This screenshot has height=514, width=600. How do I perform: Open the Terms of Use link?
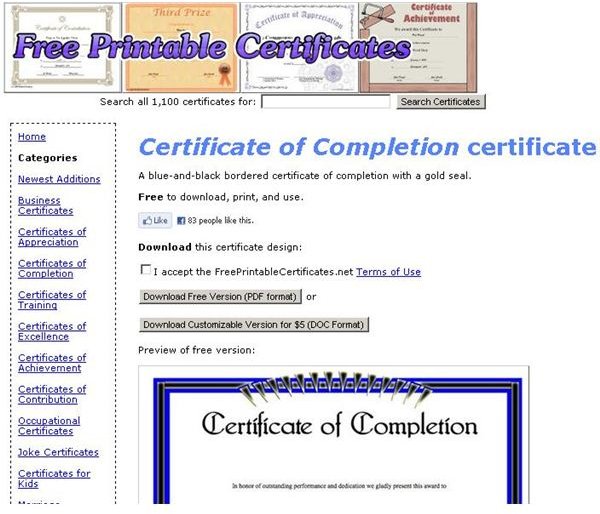pyautogui.click(x=388, y=272)
